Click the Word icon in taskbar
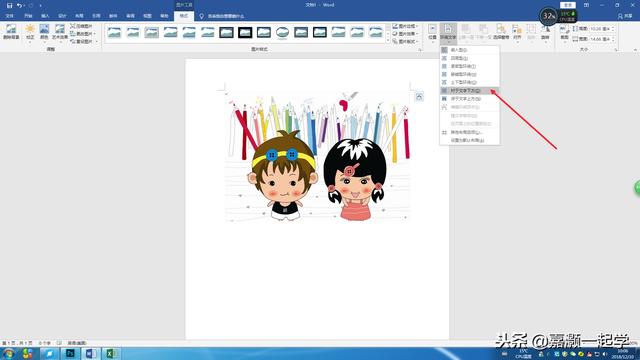Screen dimensions: 640x360 90,353
